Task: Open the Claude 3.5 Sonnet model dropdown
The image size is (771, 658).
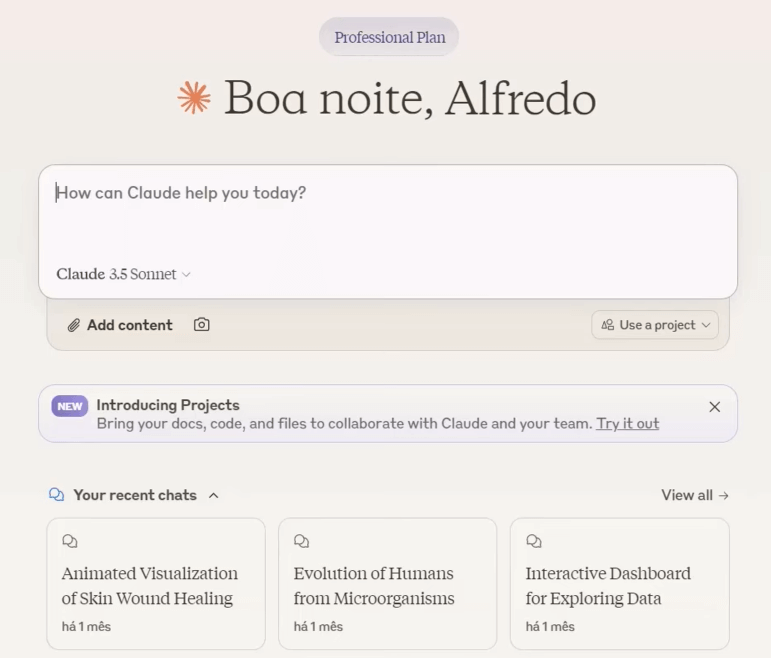Action: tap(123, 274)
